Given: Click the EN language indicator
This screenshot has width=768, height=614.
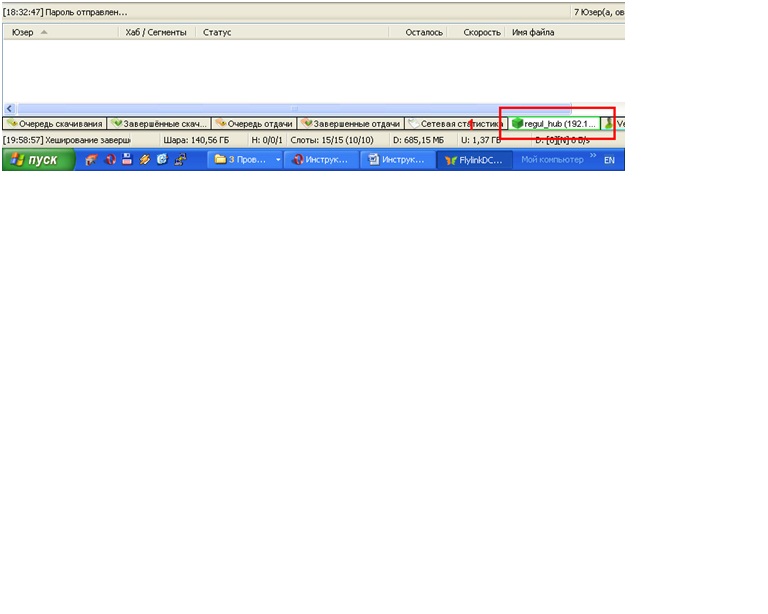Looking at the screenshot, I should pos(609,160).
